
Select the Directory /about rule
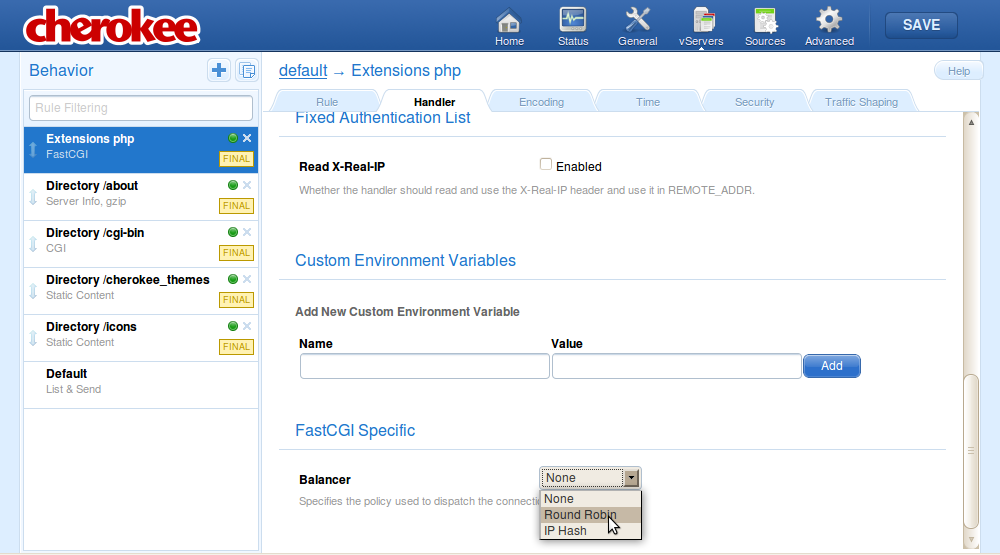(x=141, y=197)
